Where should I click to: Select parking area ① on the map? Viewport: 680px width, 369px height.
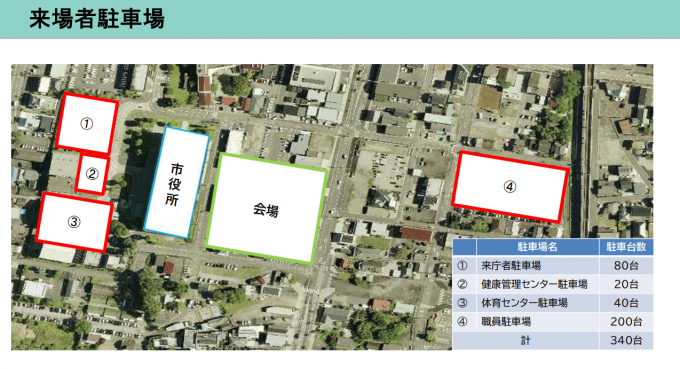click(87, 123)
